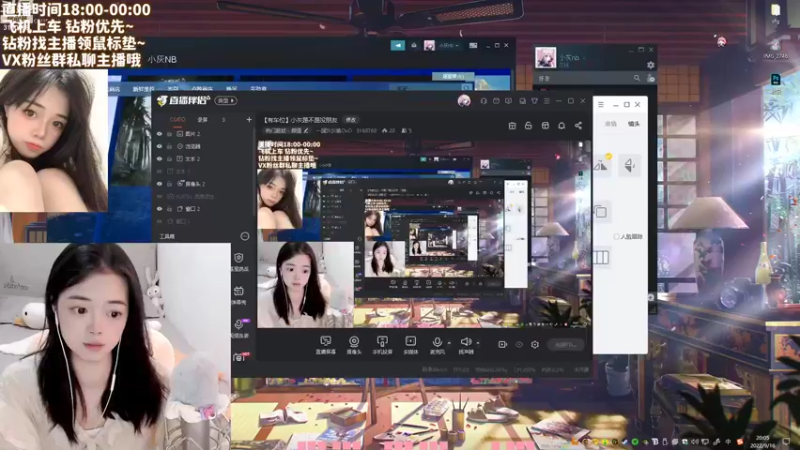Viewport: 800px width, 450px height.
Task: Click teal back arrow button in rear window
Action: [x=398, y=45]
